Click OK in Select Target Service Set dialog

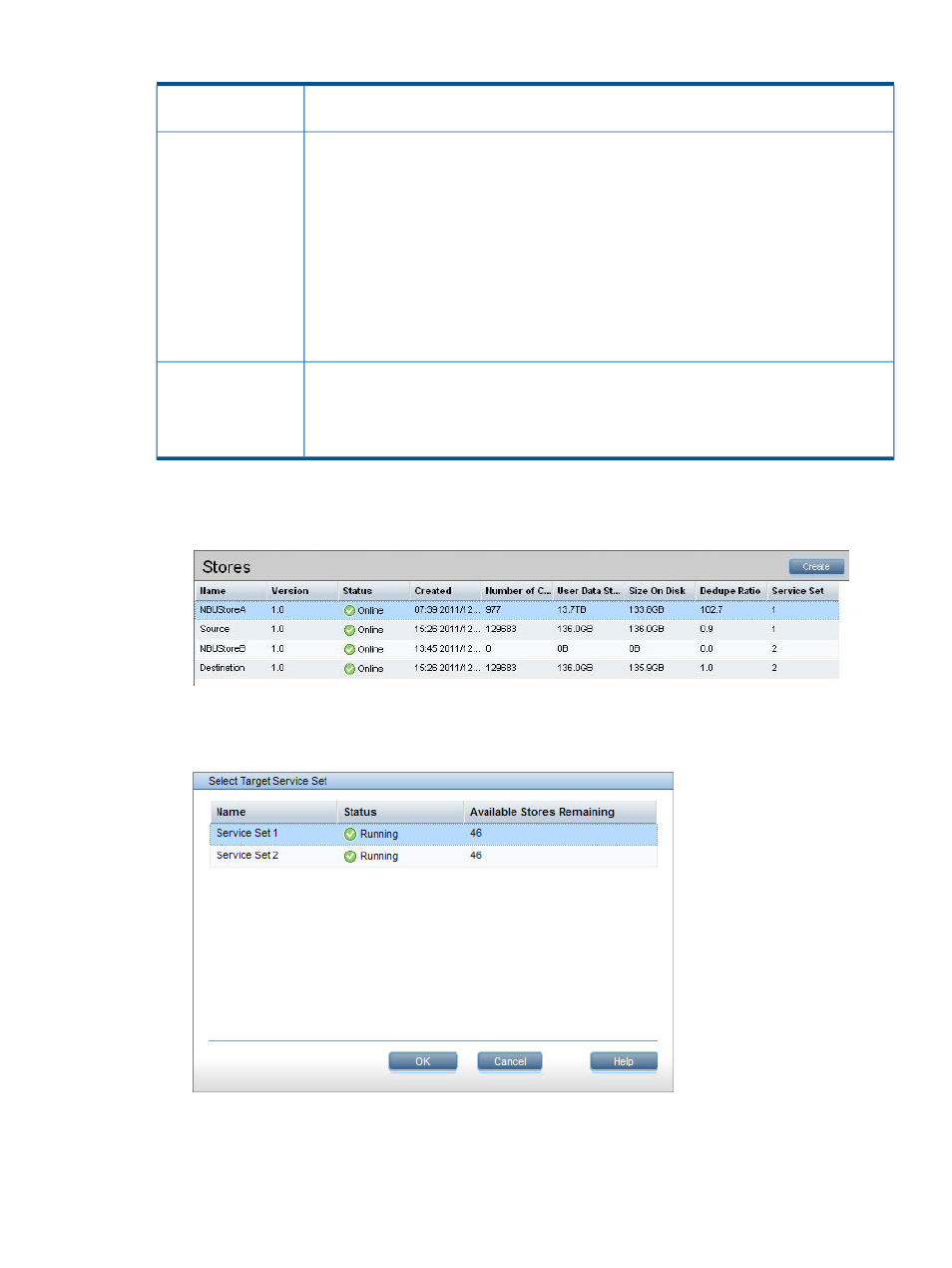pyautogui.click(x=423, y=1061)
